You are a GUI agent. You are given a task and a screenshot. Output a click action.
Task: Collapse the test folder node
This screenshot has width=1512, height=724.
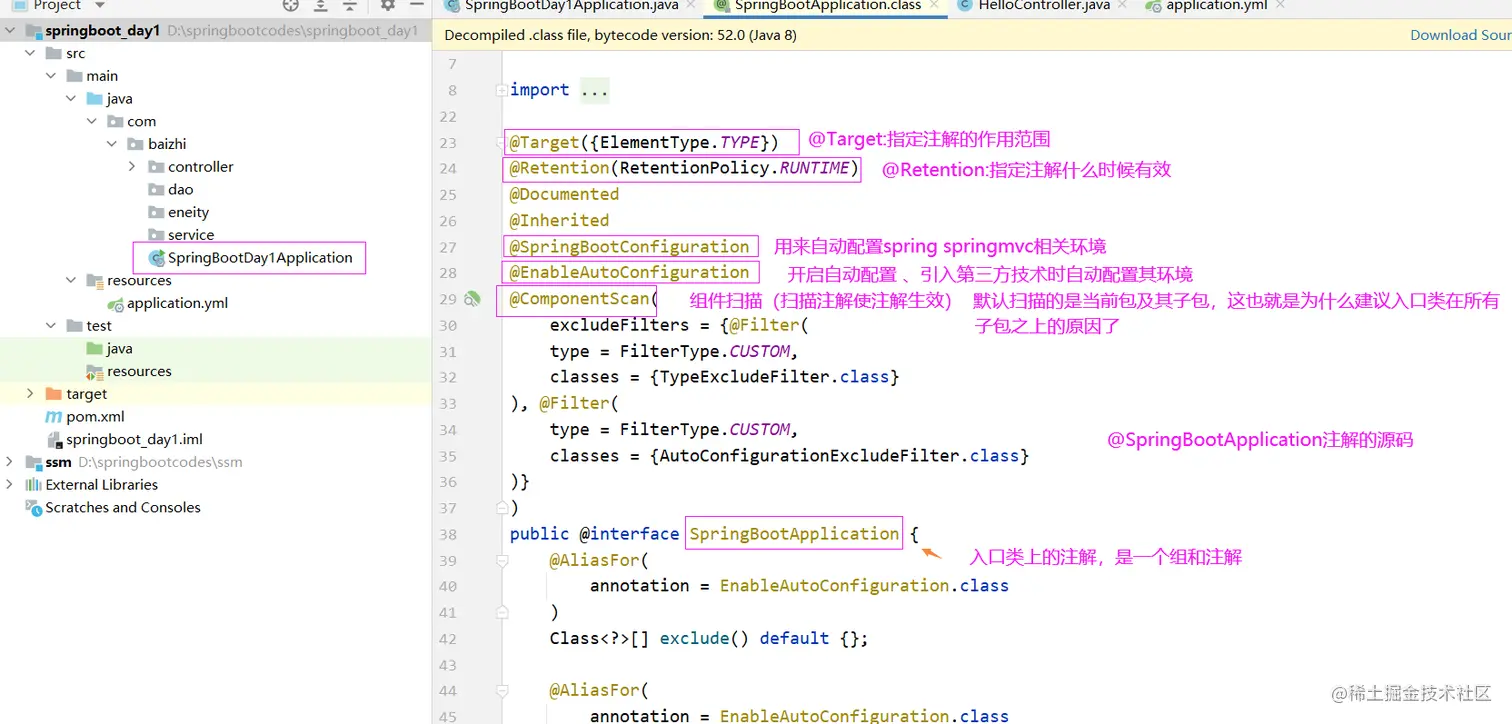(x=51, y=326)
